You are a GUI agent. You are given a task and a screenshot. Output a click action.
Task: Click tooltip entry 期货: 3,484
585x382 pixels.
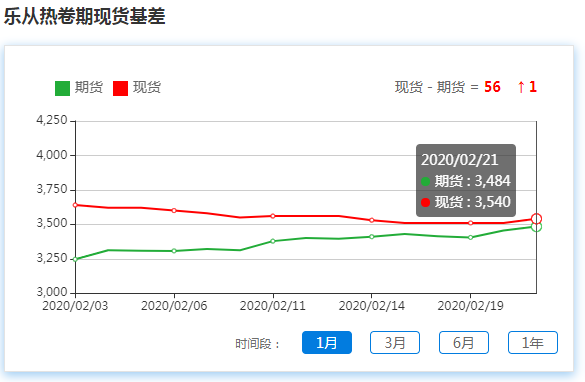coord(466,181)
